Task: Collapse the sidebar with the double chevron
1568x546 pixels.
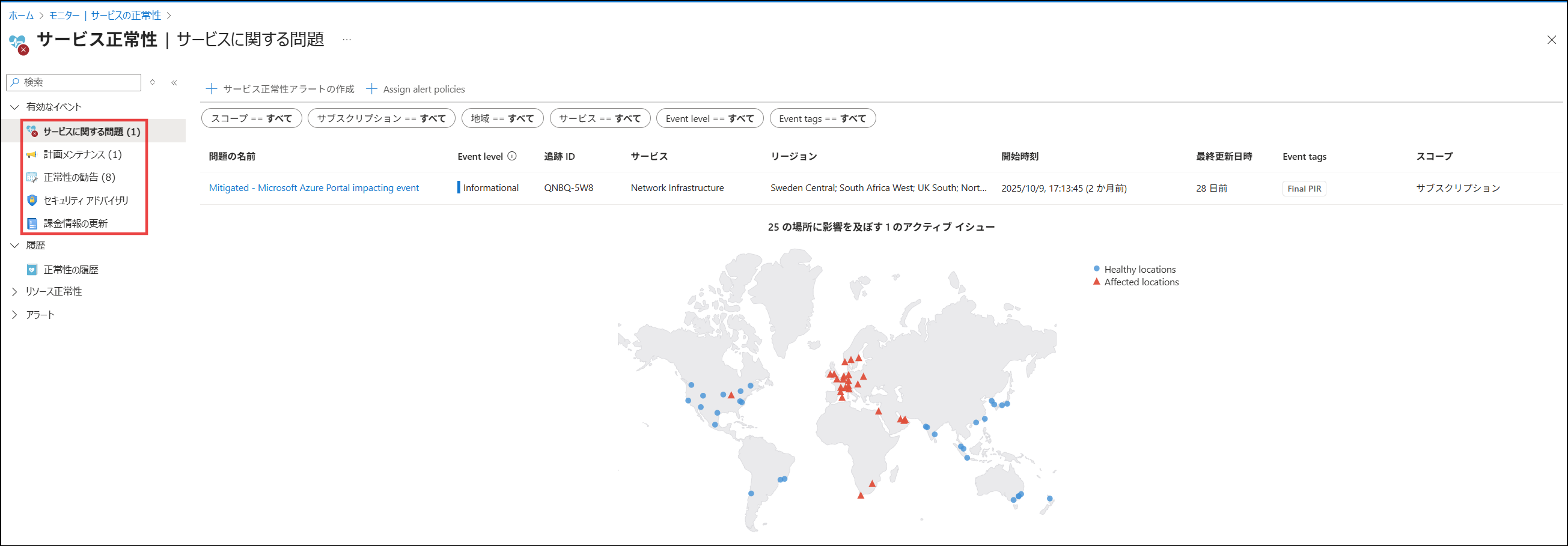Action: (x=174, y=83)
